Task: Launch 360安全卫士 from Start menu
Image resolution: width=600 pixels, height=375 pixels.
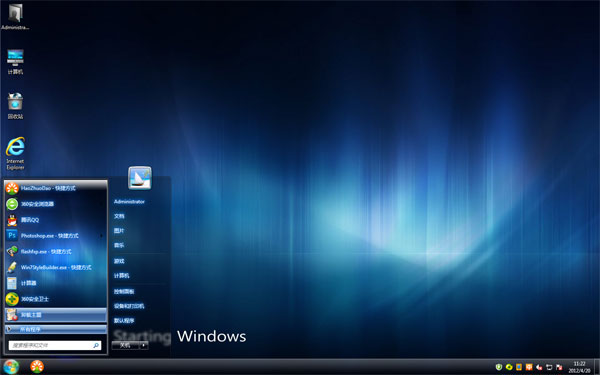Action: tap(56, 299)
